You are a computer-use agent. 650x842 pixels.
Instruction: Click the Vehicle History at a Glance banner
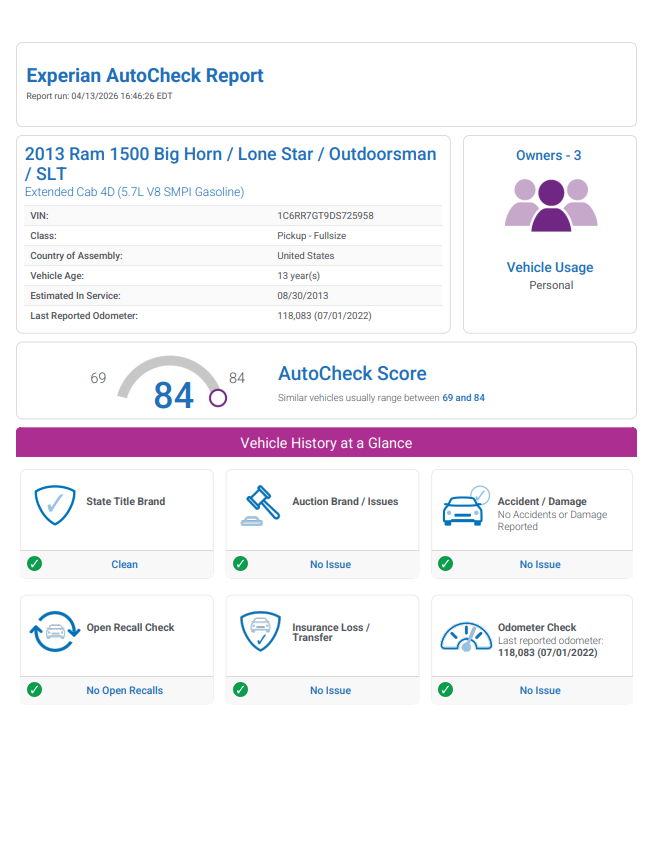[326, 443]
